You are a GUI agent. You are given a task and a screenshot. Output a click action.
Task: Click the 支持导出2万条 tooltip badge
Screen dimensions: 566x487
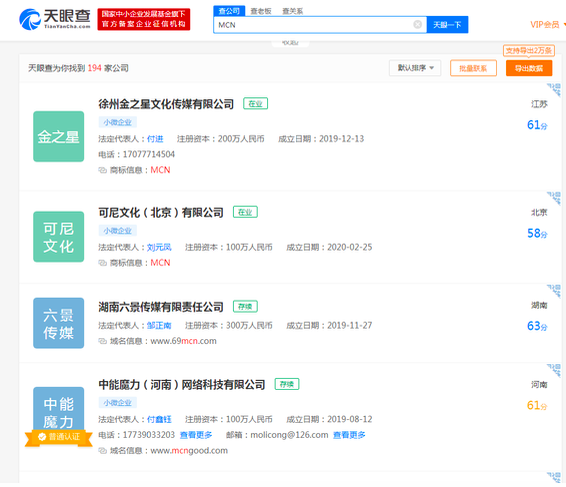tap(529, 51)
